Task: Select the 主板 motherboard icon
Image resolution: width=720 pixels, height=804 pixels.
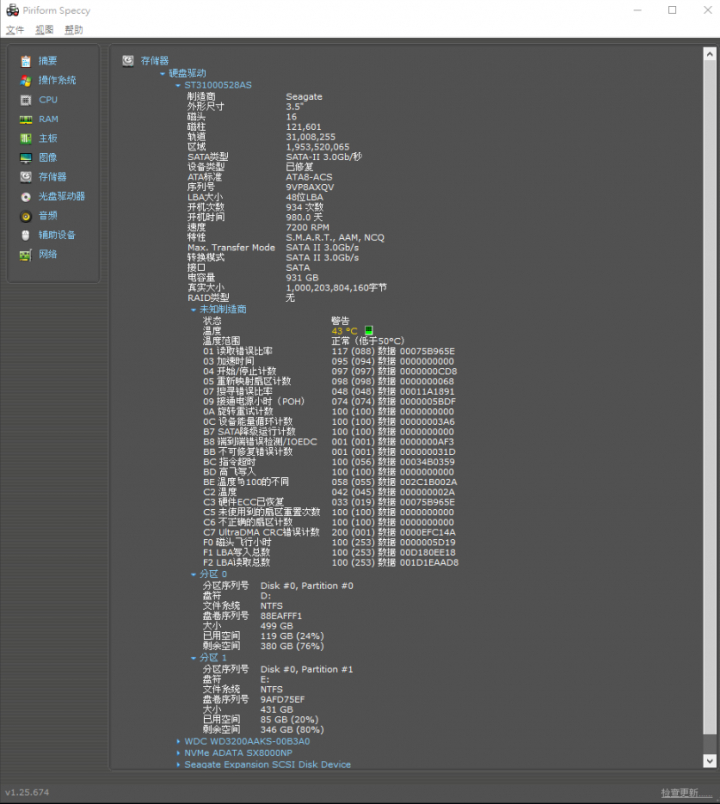Action: coord(26,138)
